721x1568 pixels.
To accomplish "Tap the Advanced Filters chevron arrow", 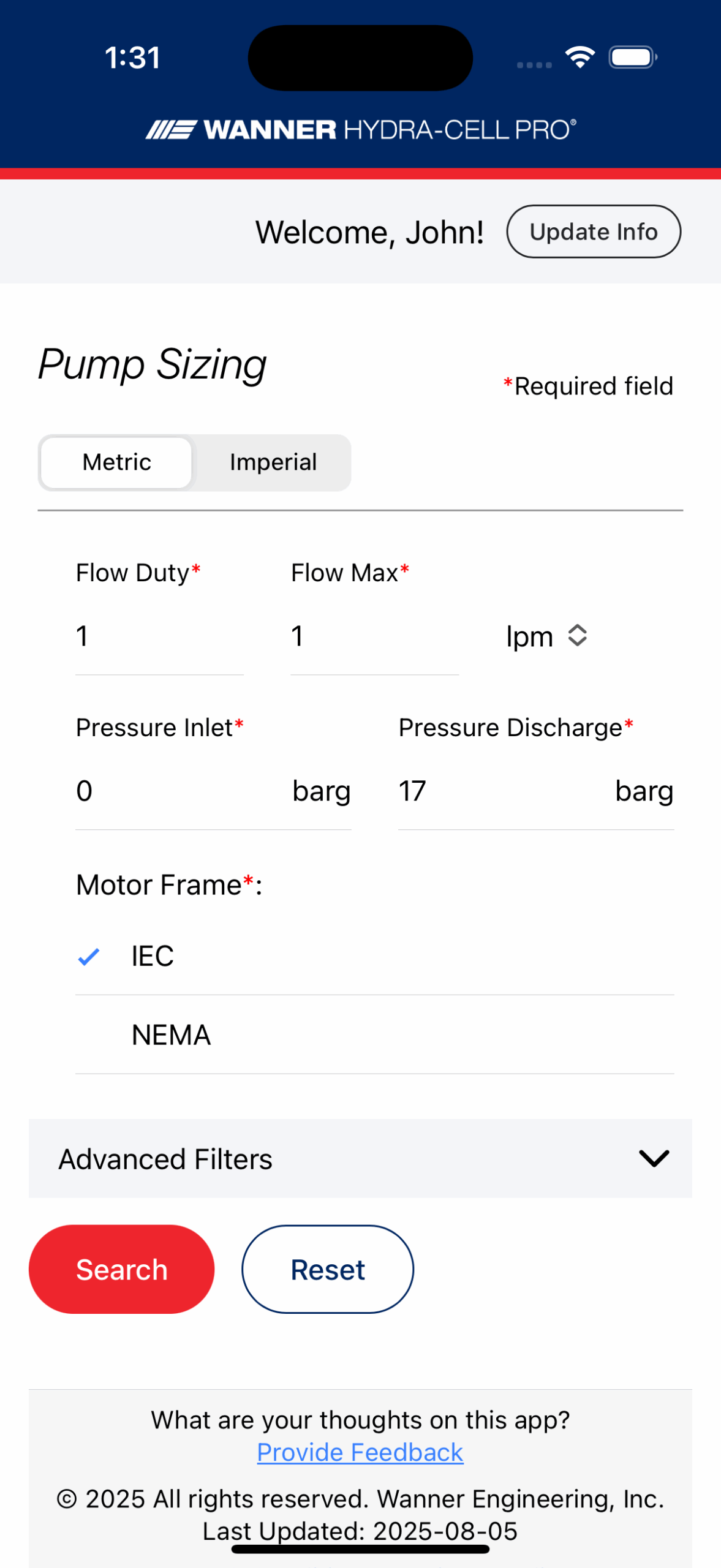I will [654, 1158].
